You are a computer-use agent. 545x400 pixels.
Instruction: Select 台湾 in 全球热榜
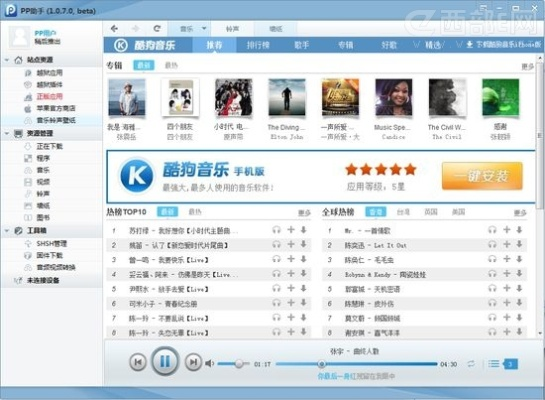(x=403, y=212)
